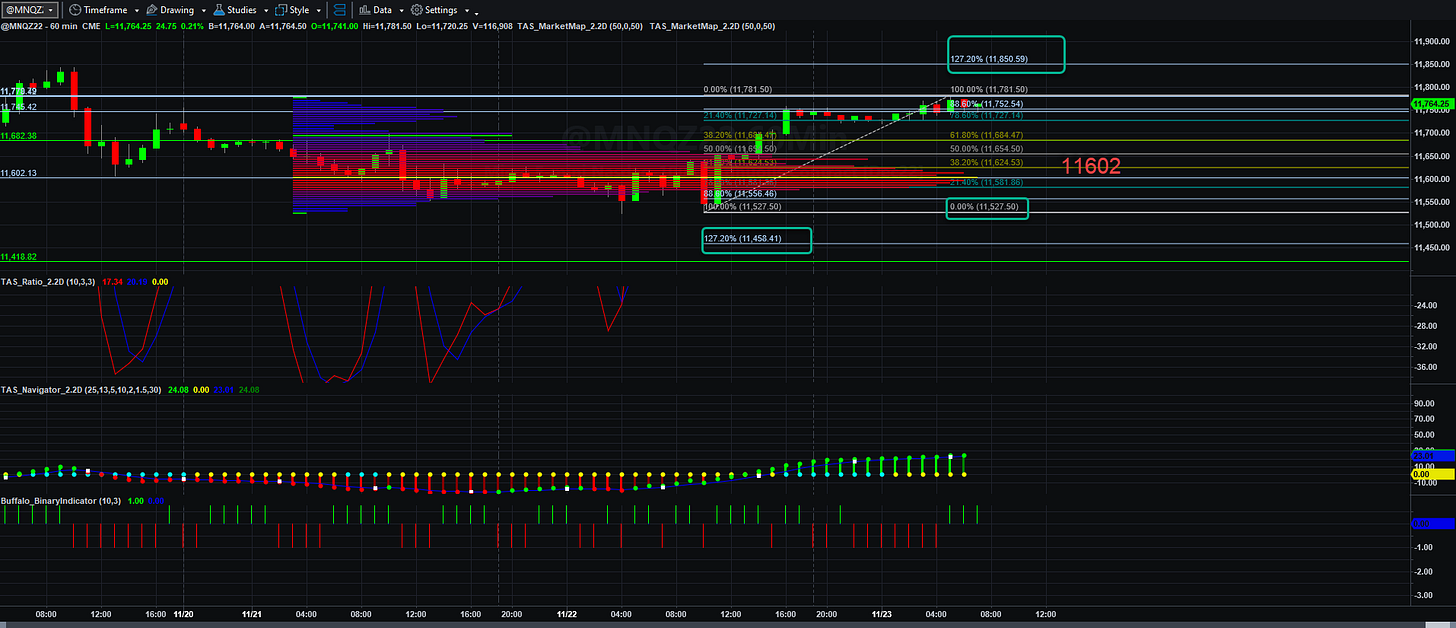Screen dimensions: 1456x628
Task: Open the Timeframe clock icon menu
Action: coord(75,9)
